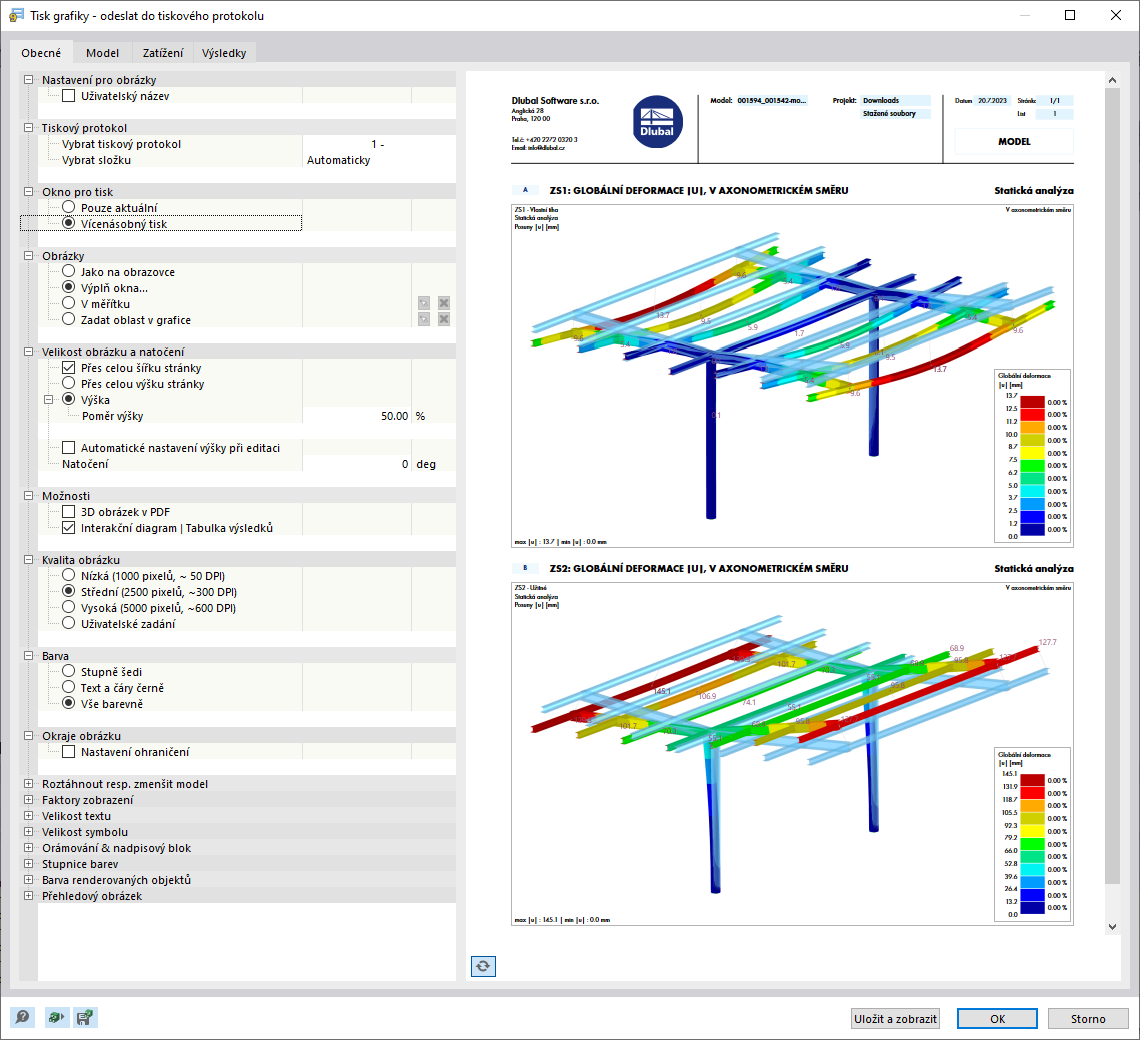Click ZS1 deformation preview image
Screen dimensions: 1140x1040
792,375
